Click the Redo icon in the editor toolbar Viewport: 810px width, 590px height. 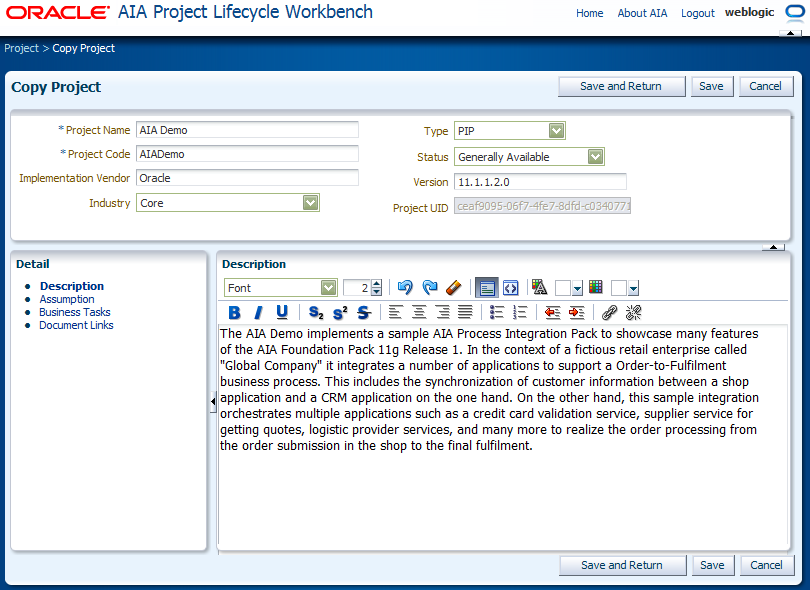(429, 287)
